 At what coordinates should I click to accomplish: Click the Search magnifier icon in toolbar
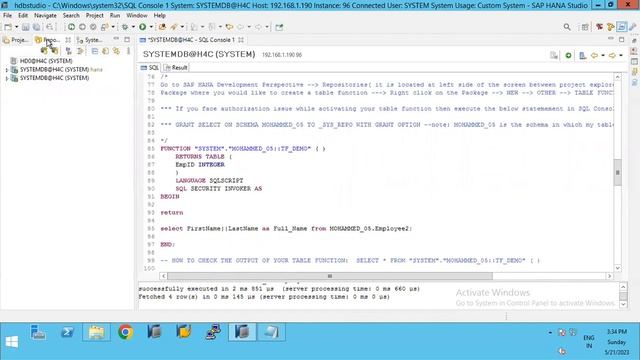click(567, 27)
